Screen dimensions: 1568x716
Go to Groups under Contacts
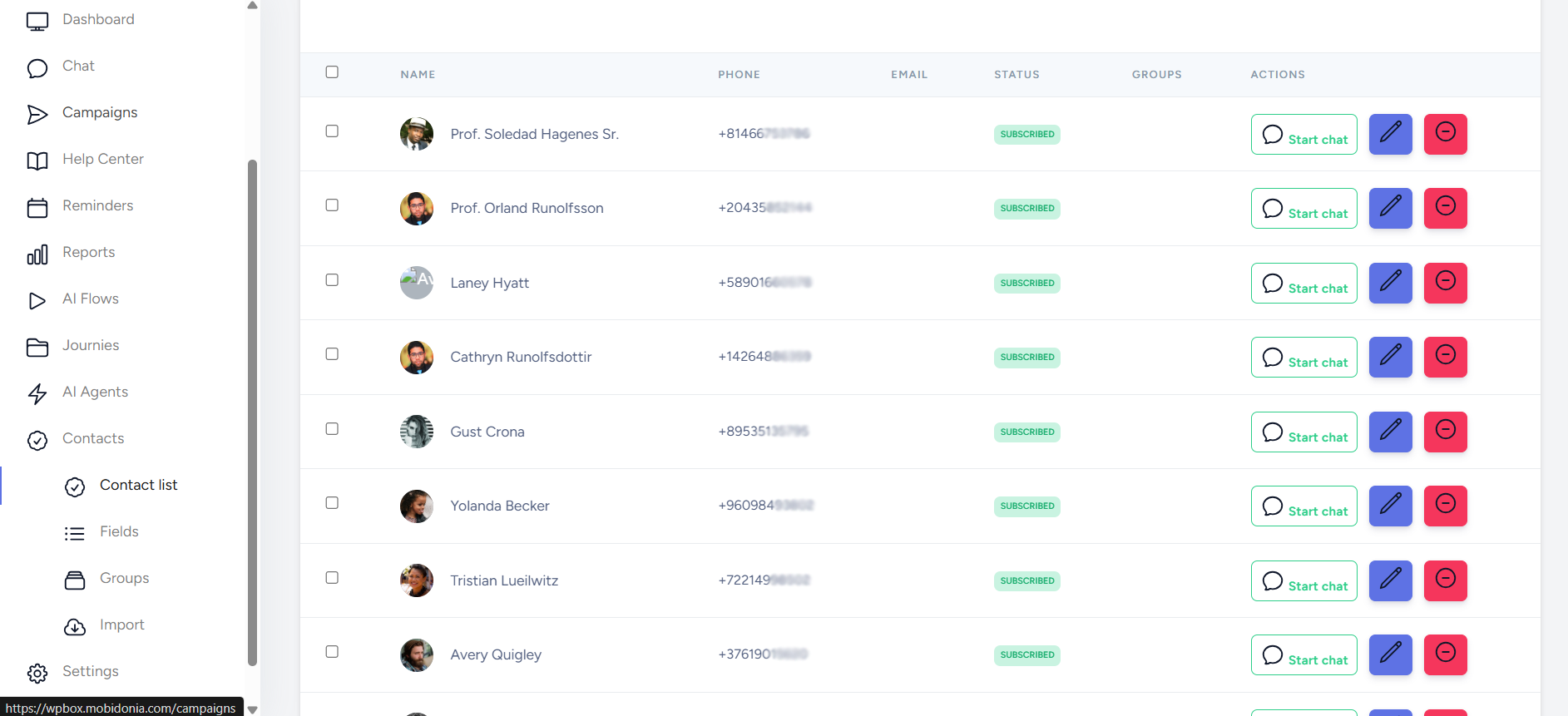[x=124, y=578]
